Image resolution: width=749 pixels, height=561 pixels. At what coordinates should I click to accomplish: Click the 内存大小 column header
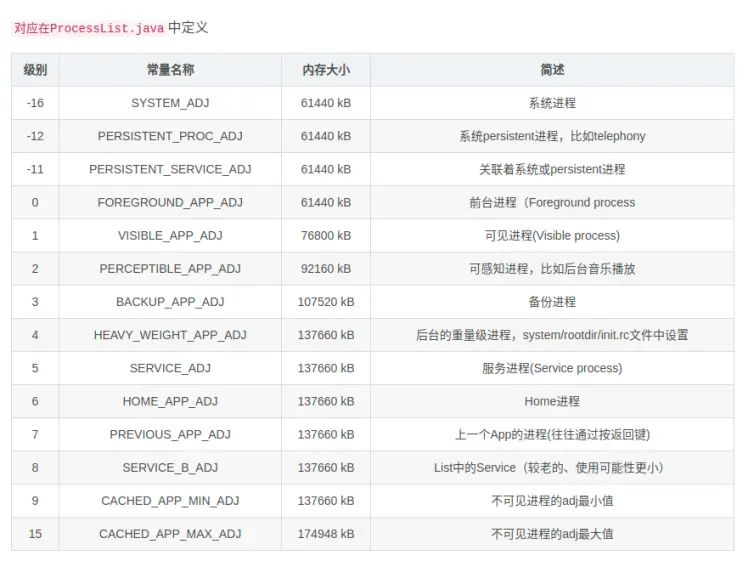[326, 70]
